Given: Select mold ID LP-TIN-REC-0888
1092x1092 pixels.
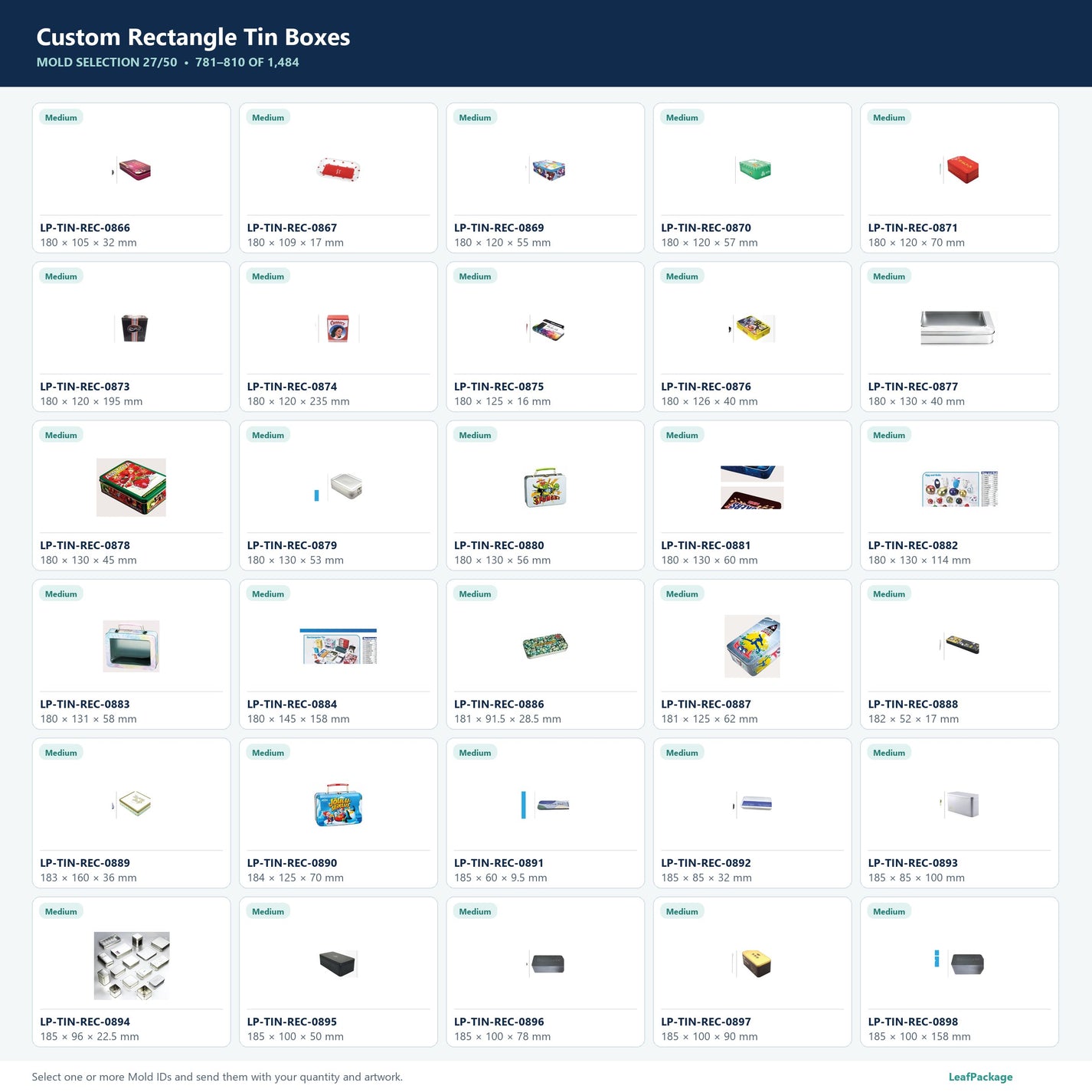Looking at the screenshot, I should [913, 704].
